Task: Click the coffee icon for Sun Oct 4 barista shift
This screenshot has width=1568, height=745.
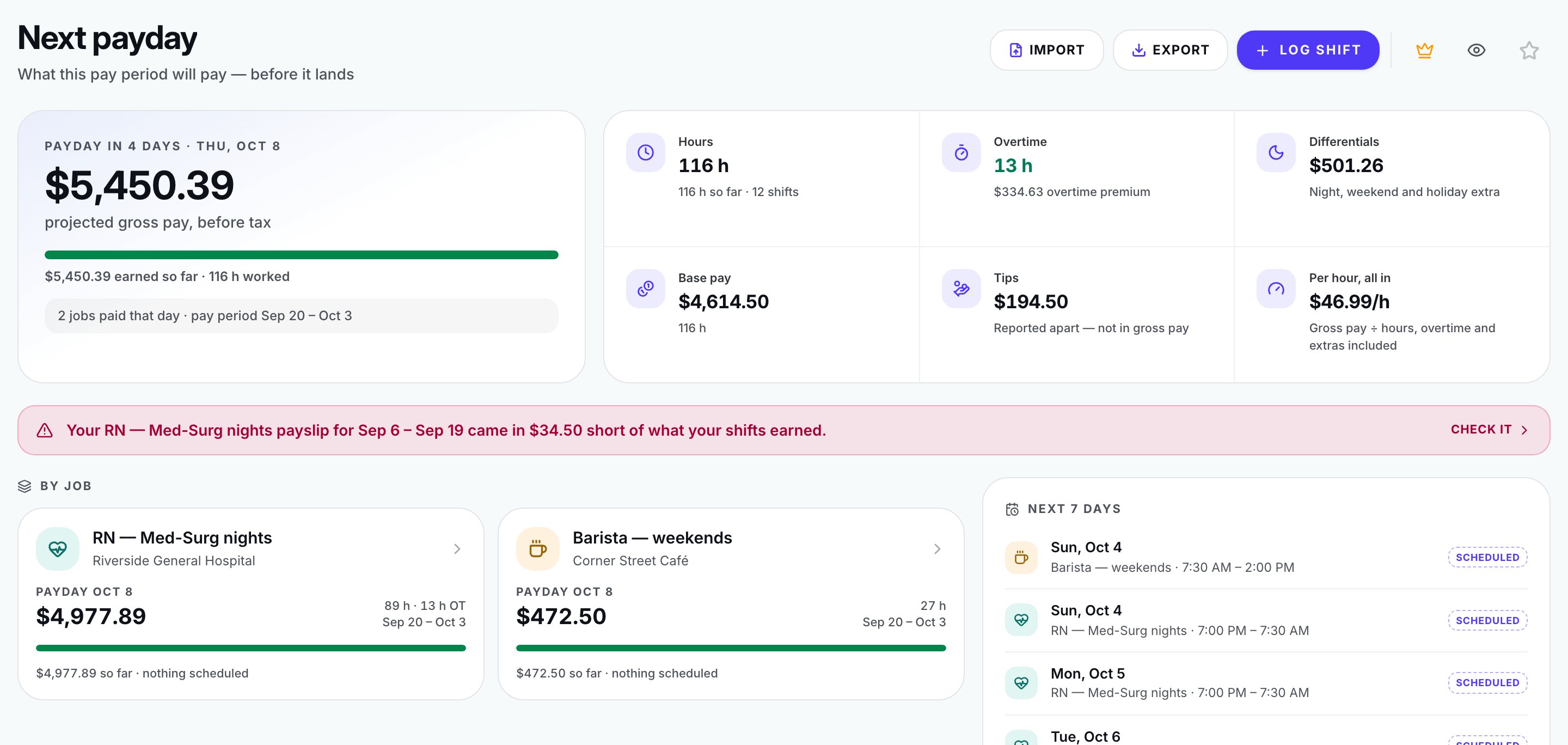Action: [x=1021, y=557]
